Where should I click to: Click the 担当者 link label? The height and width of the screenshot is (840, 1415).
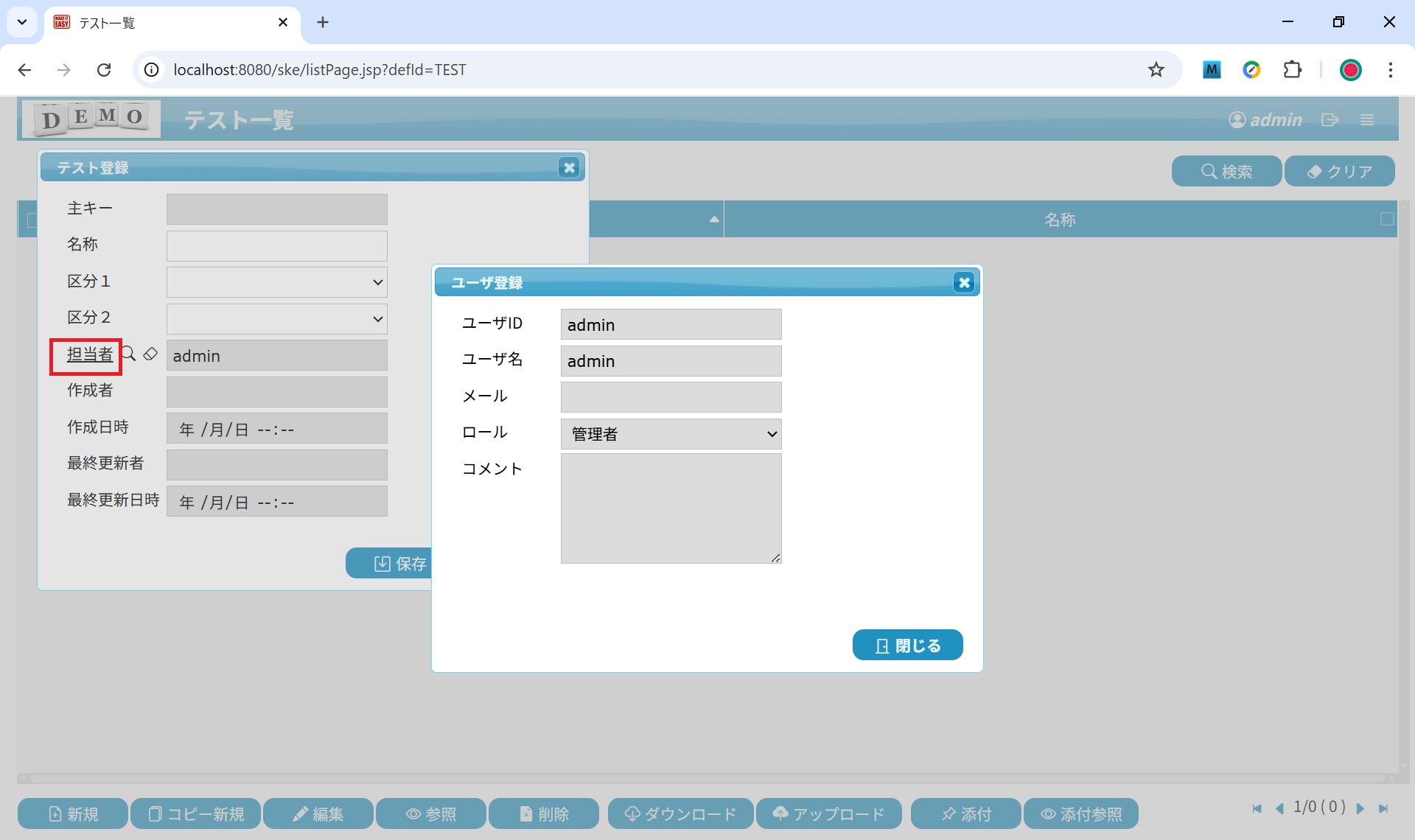pyautogui.click(x=90, y=354)
